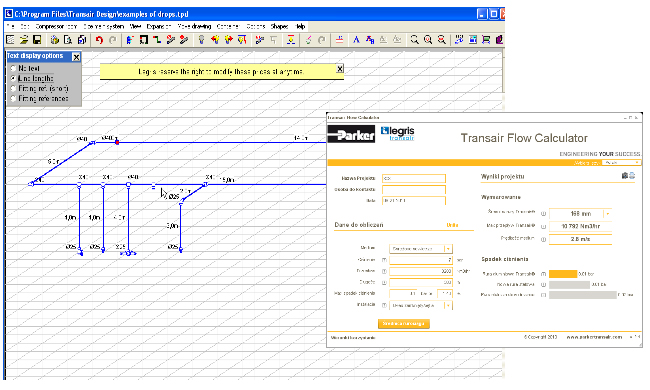Click the longest gray pressure drop bar
The height and width of the screenshot is (390, 650).
pos(582,295)
